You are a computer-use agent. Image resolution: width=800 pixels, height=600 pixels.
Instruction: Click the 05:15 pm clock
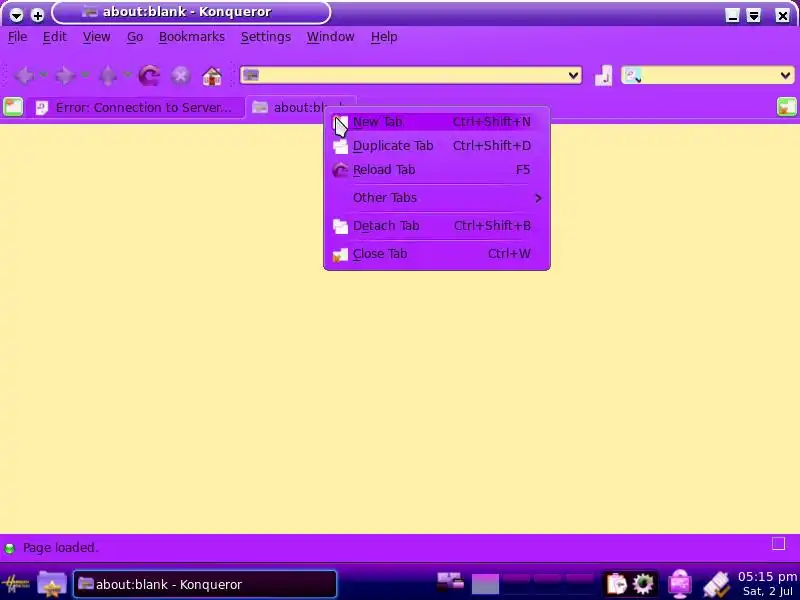coord(767,577)
